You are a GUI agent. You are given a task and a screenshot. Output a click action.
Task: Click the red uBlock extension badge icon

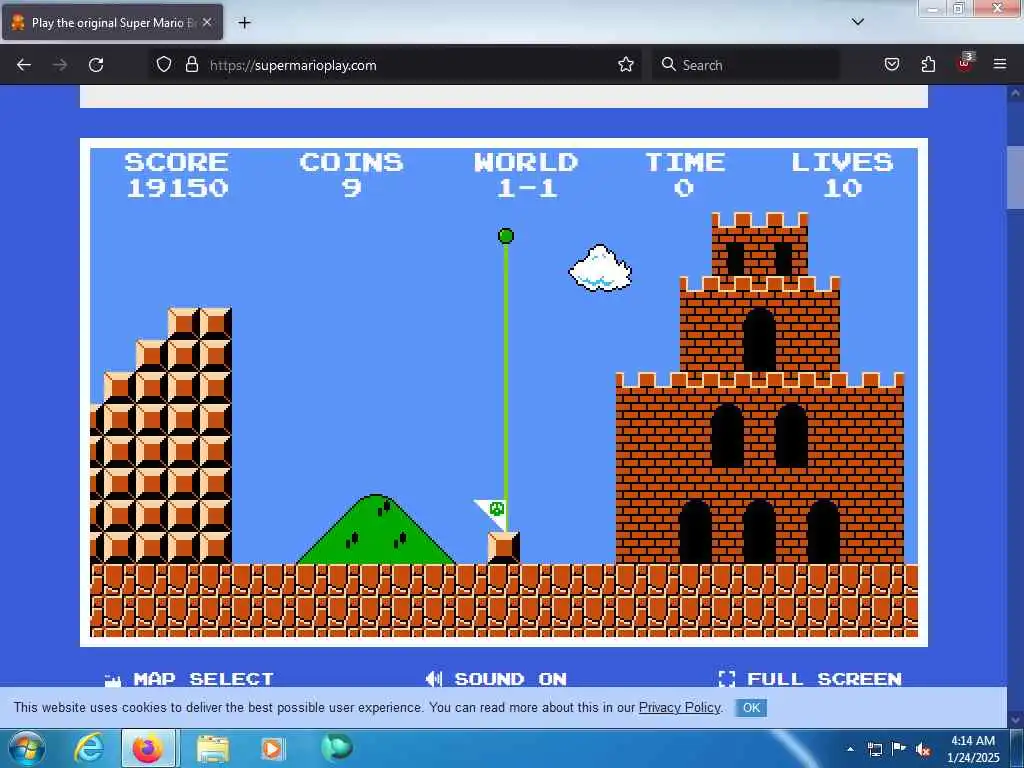965,63
